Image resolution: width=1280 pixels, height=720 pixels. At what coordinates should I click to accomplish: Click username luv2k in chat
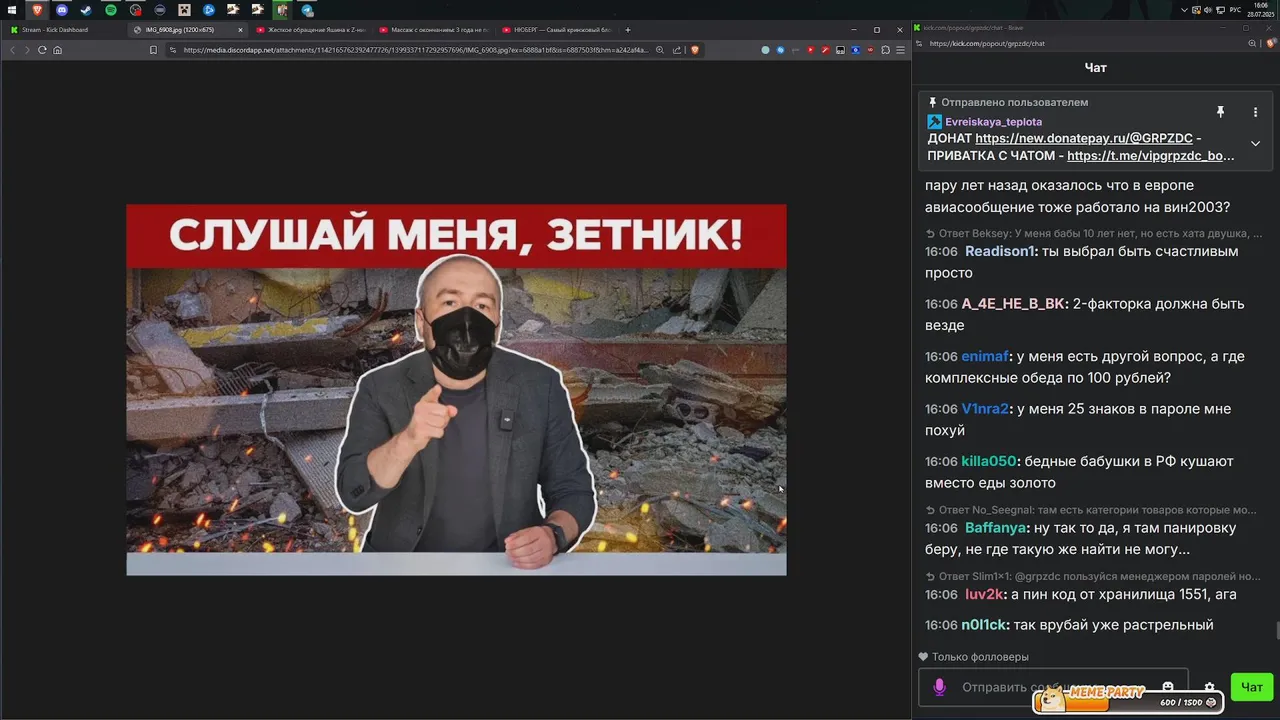pos(984,595)
